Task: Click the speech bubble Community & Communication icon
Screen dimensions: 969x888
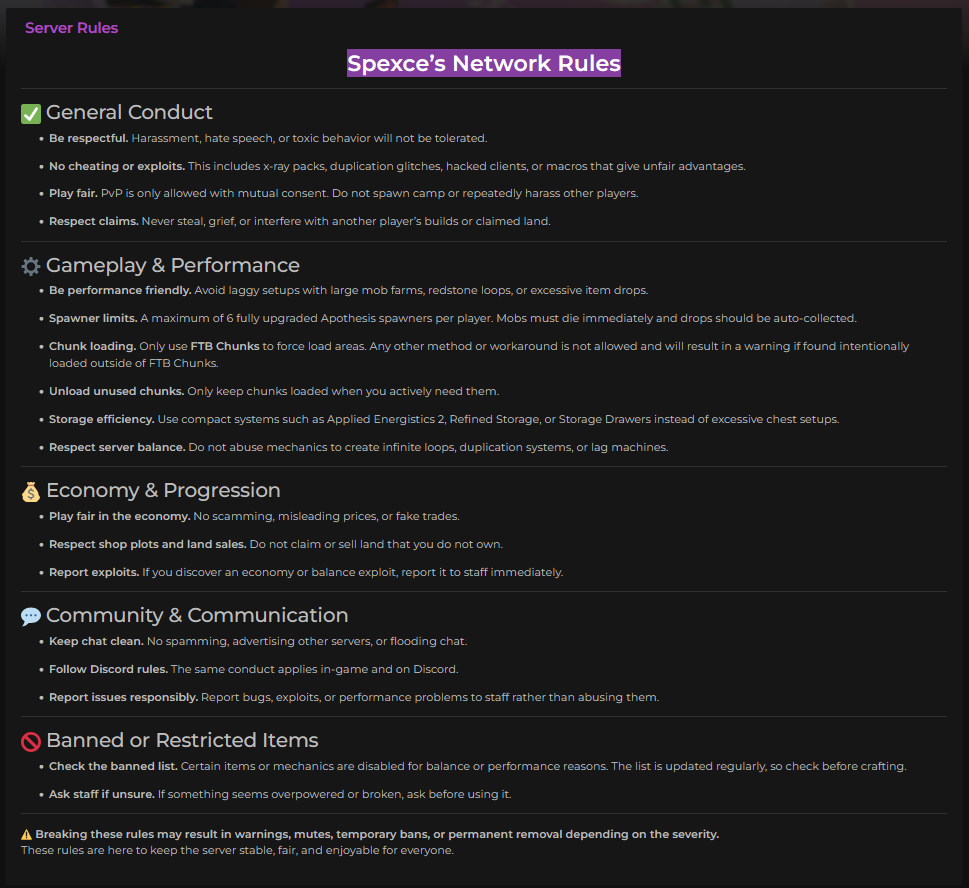Action: click(30, 616)
